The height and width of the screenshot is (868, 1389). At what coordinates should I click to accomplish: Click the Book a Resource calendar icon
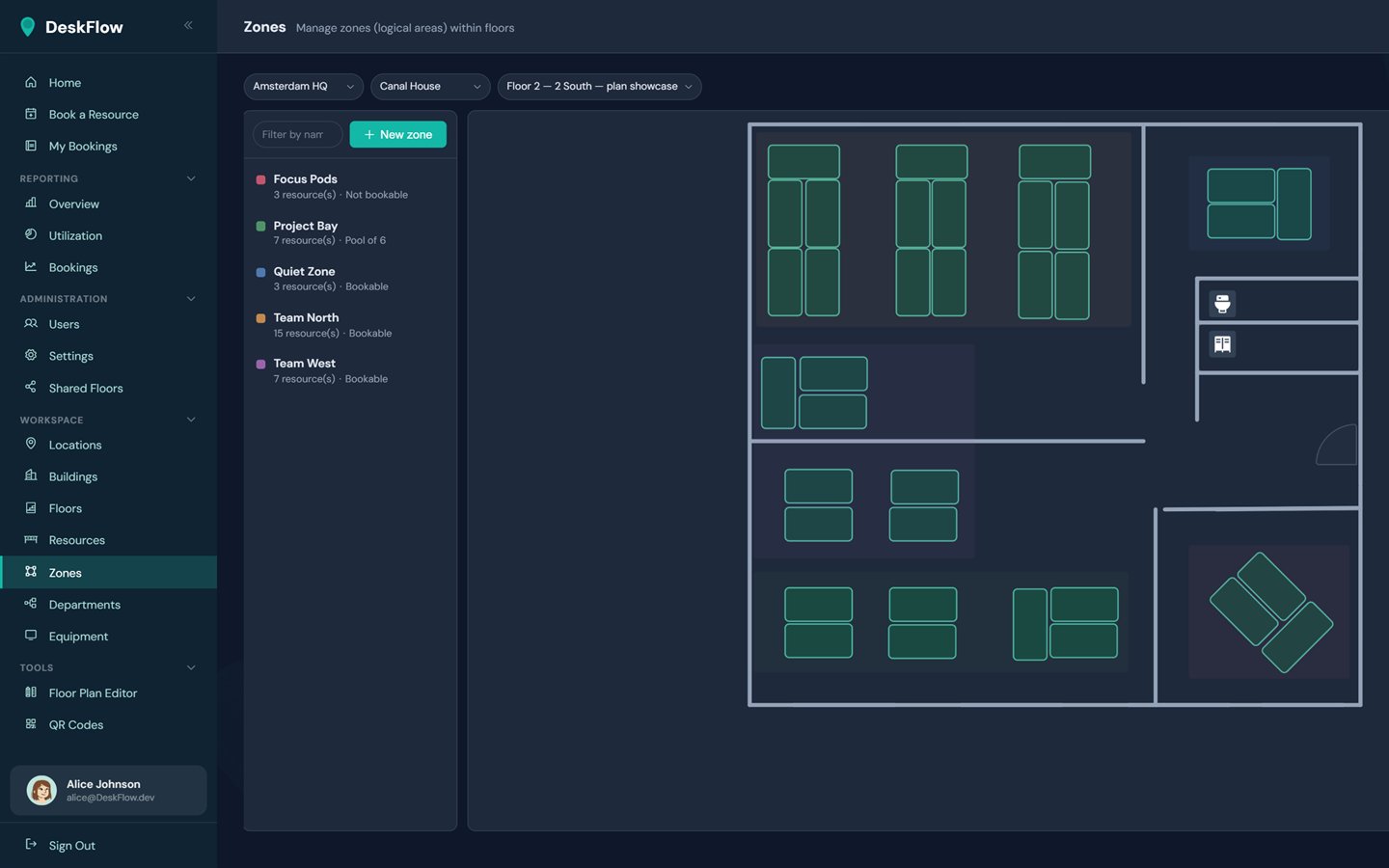[x=31, y=114]
